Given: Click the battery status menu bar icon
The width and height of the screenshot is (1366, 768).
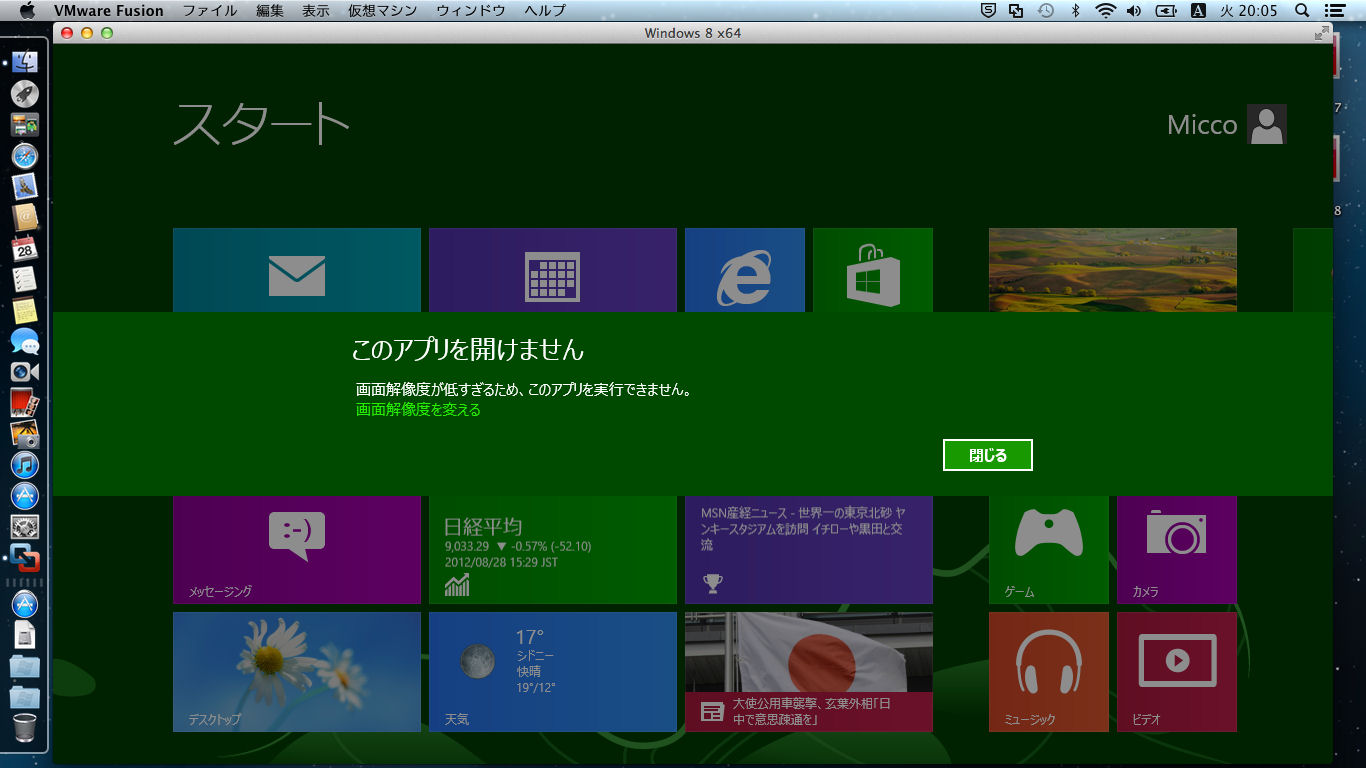Looking at the screenshot, I should [x=1166, y=10].
